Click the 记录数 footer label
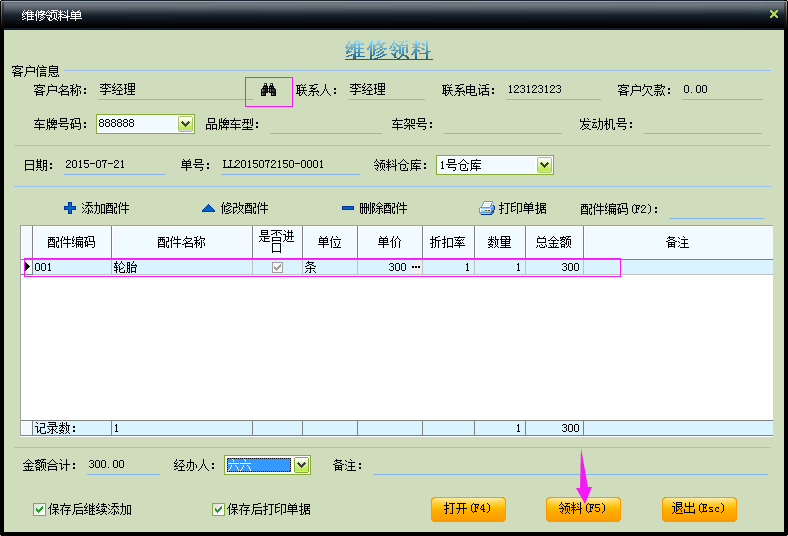788x536 pixels. pyautogui.click(x=55, y=428)
